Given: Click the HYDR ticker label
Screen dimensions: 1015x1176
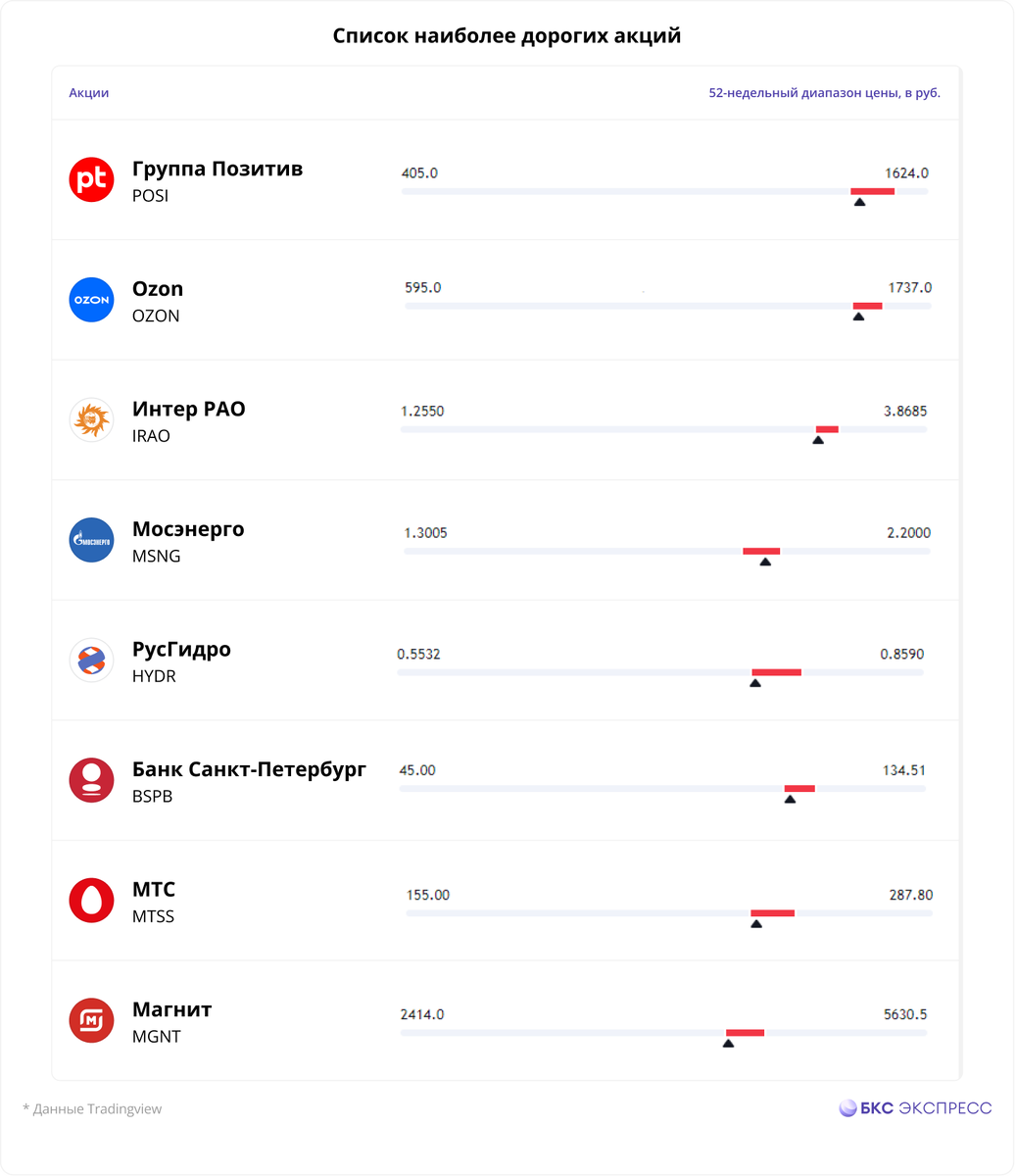Looking at the screenshot, I should pyautogui.click(x=154, y=676).
